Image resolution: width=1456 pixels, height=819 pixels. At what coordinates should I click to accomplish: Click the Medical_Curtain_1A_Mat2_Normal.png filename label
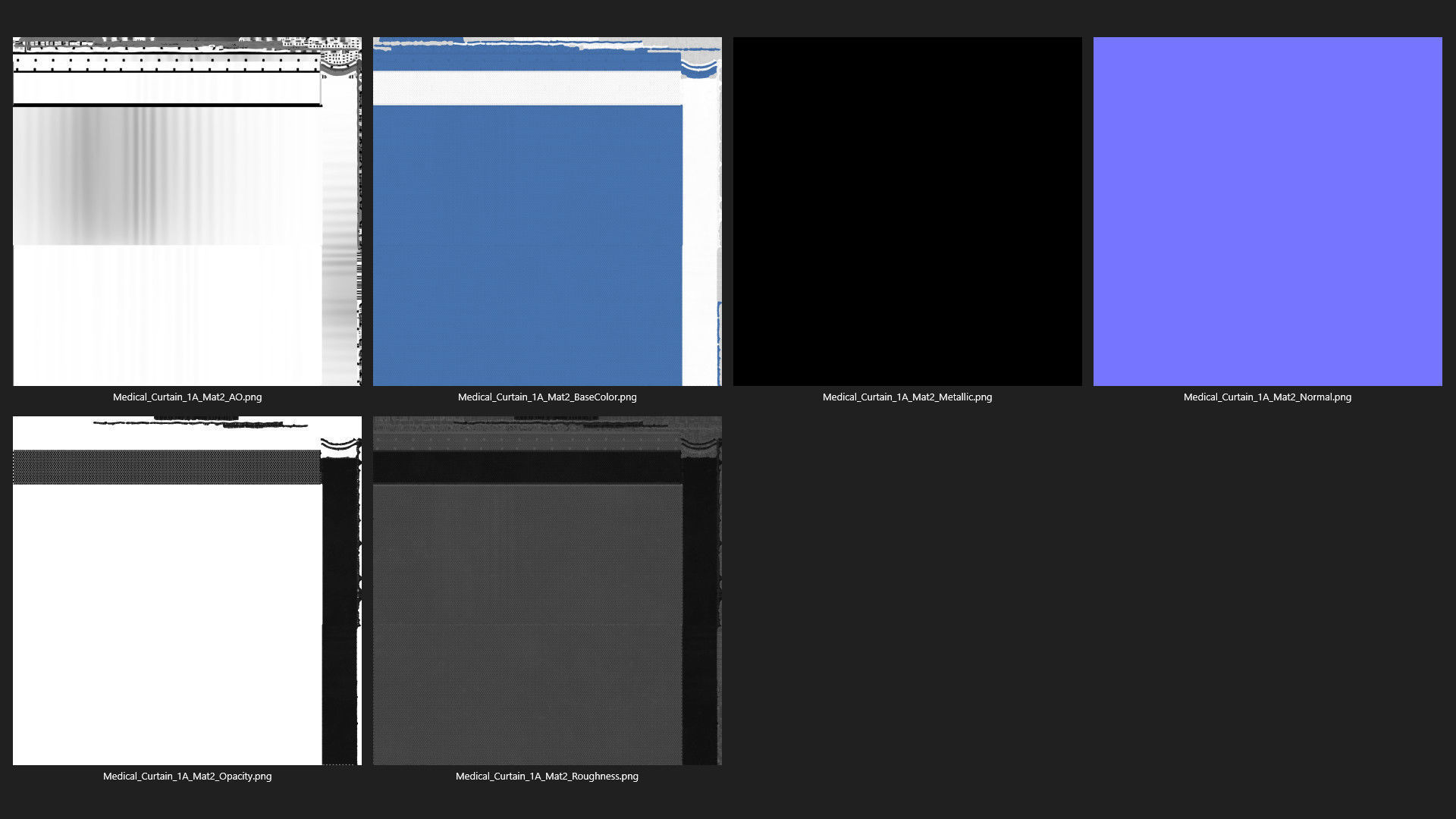pyautogui.click(x=1267, y=397)
